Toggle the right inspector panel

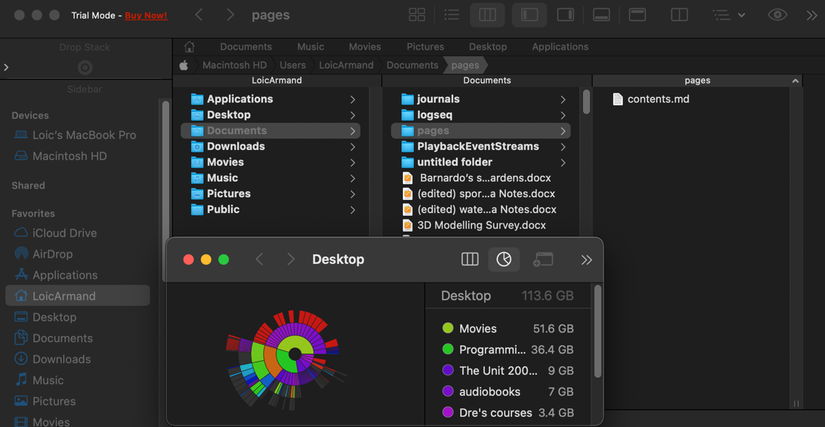(x=566, y=15)
